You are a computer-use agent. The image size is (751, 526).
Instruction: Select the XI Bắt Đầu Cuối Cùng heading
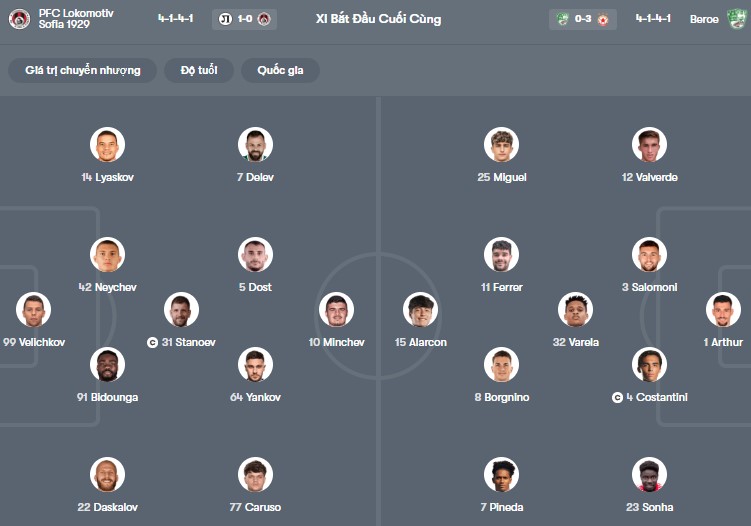pyautogui.click(x=378, y=19)
